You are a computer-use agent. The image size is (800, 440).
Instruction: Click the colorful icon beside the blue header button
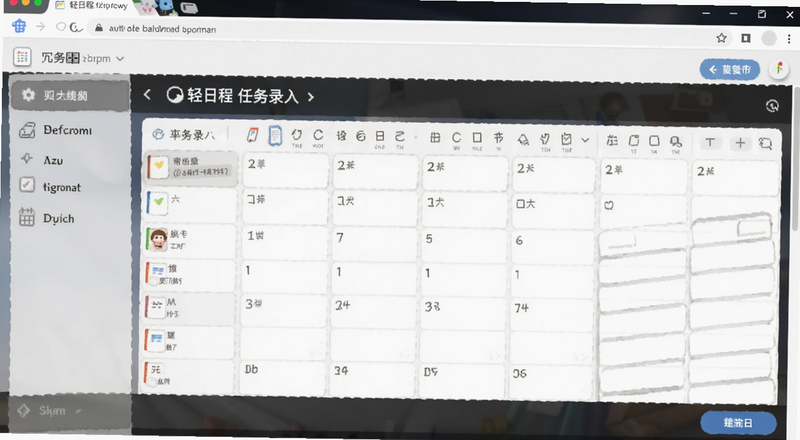pos(779,68)
